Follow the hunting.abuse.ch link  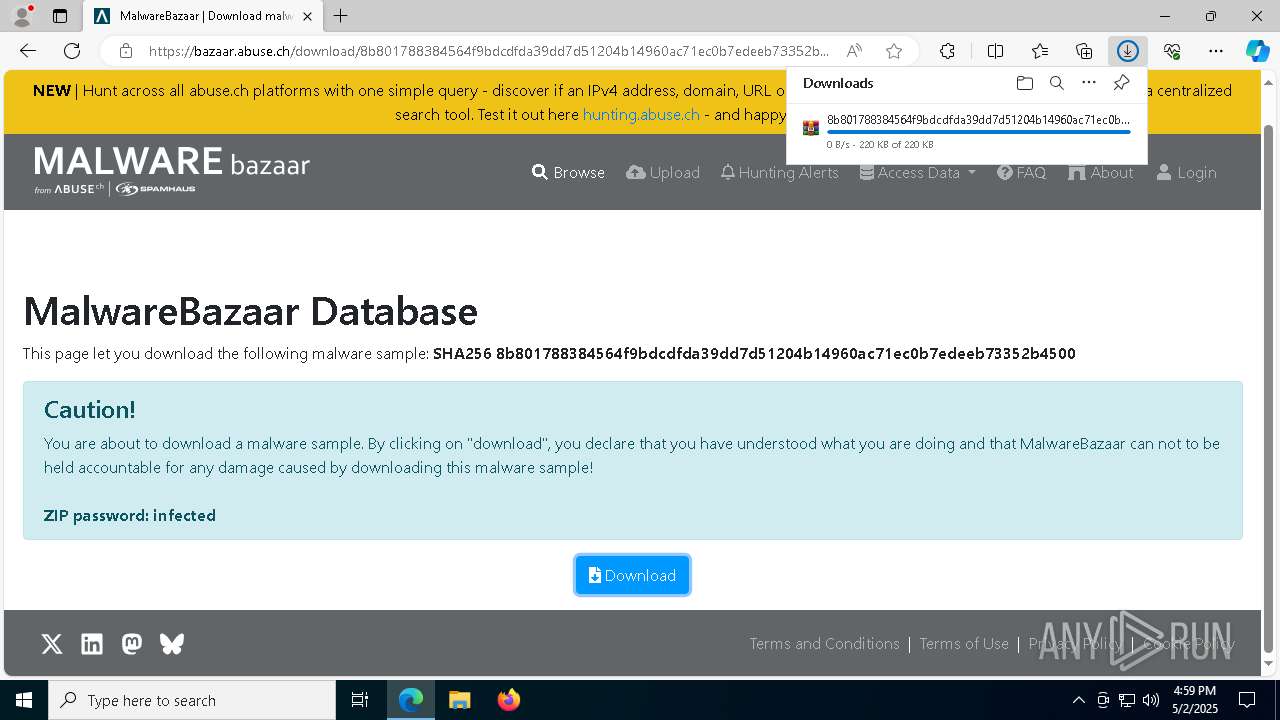tap(641, 114)
